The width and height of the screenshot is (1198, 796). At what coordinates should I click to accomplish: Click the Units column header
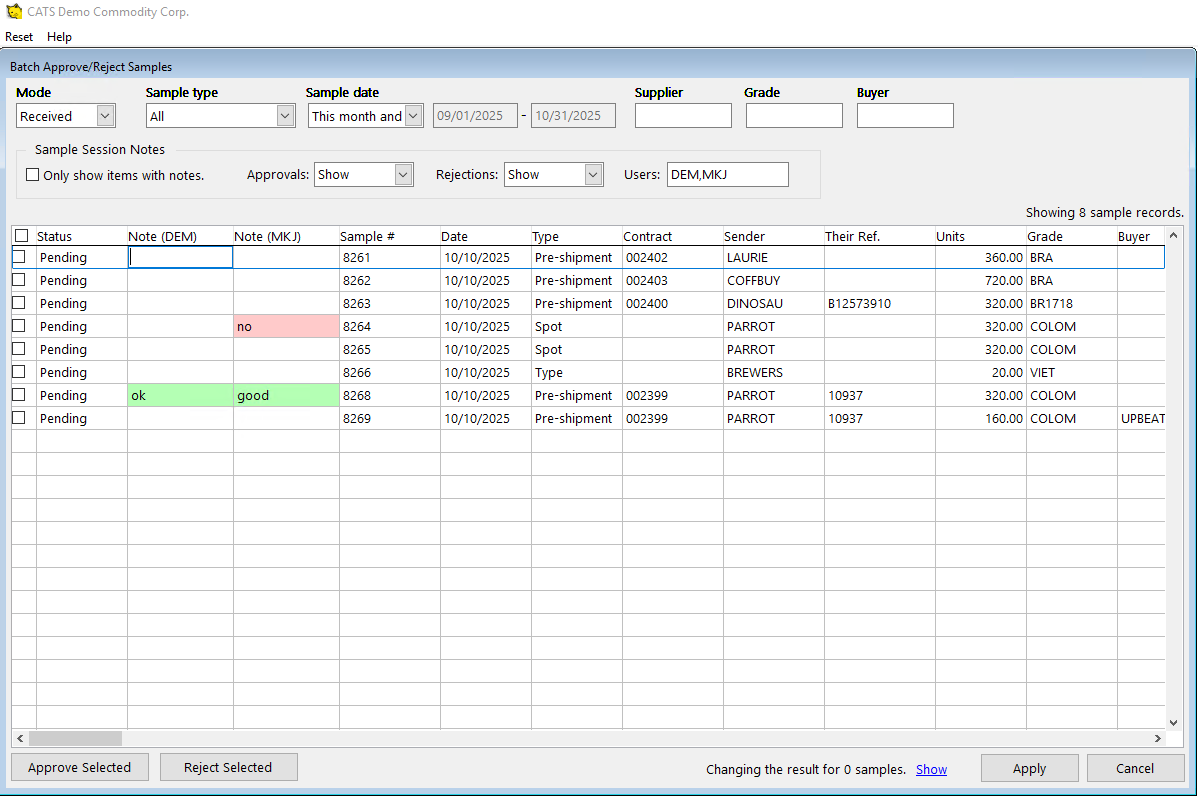(980, 236)
